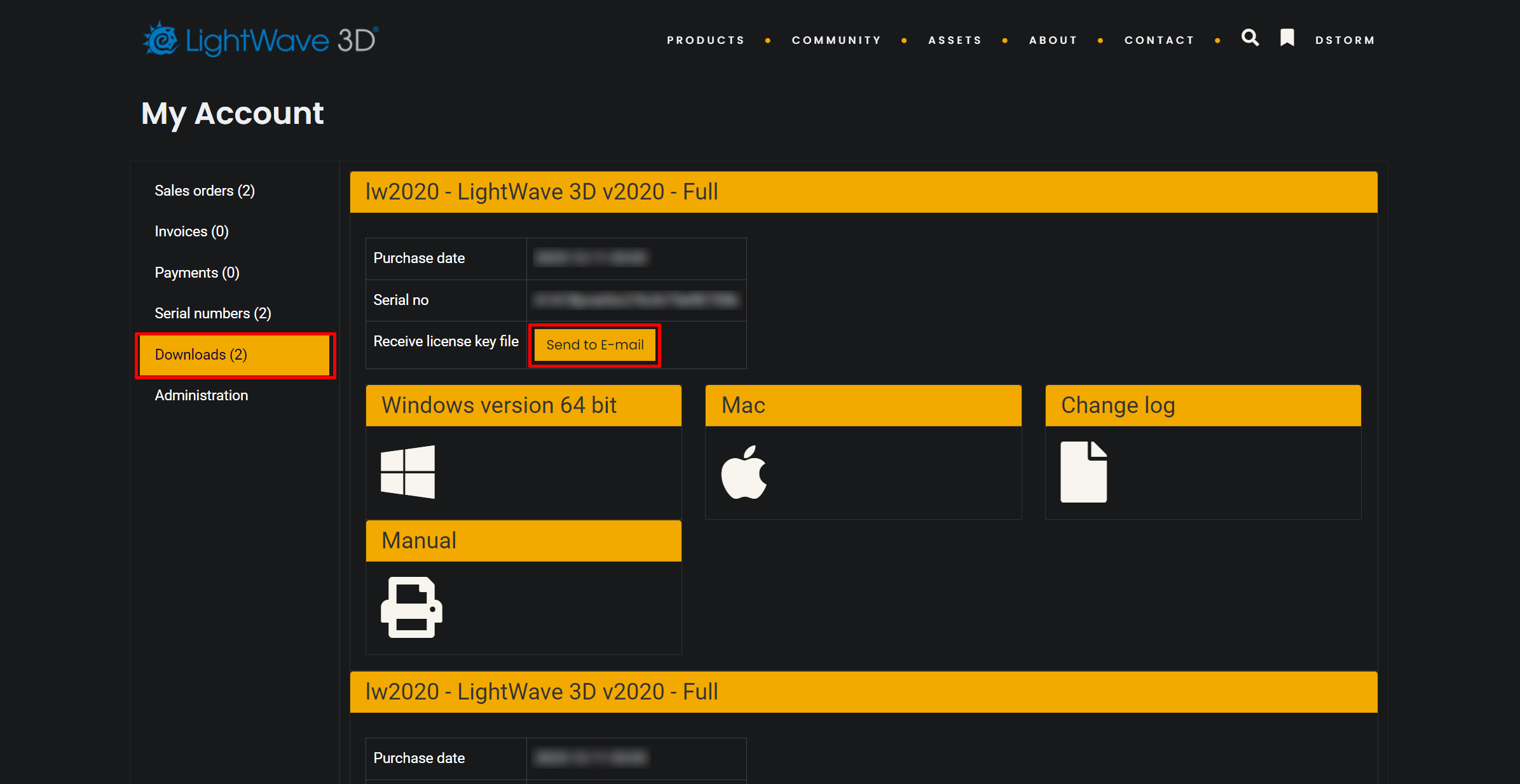Screen dimensions: 1520x784
Task: Go to Serial numbers (2)
Action: tap(213, 313)
